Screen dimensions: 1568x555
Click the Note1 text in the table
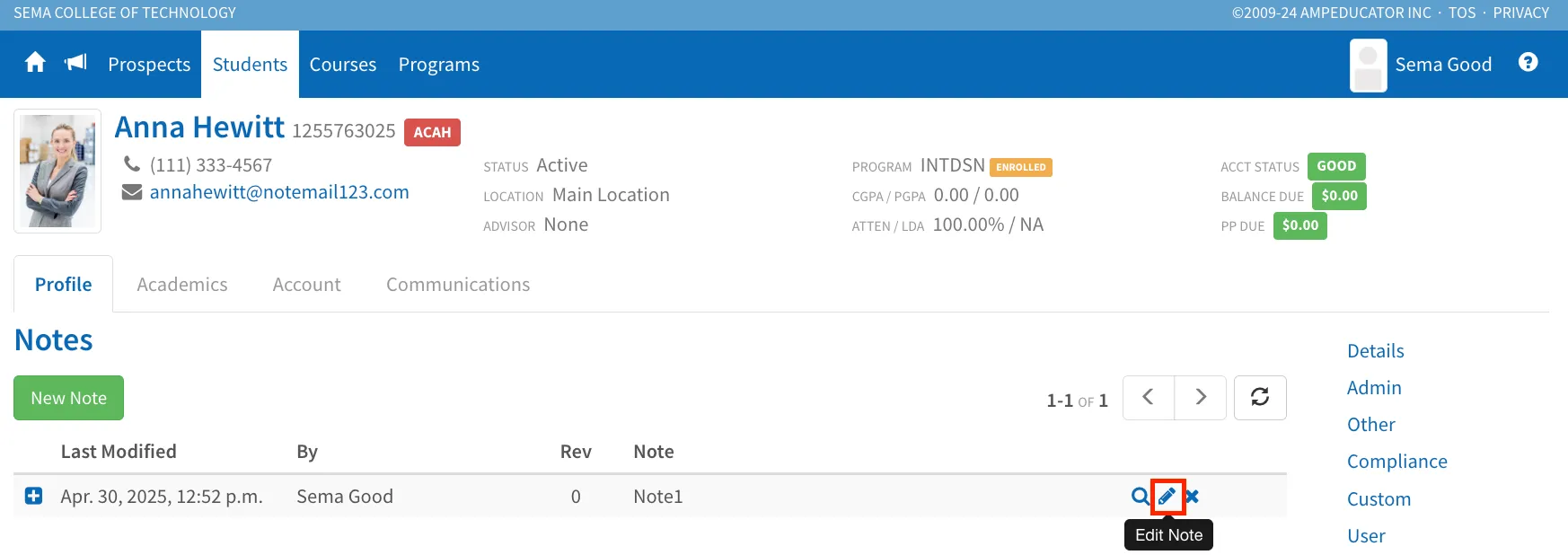pos(658,497)
